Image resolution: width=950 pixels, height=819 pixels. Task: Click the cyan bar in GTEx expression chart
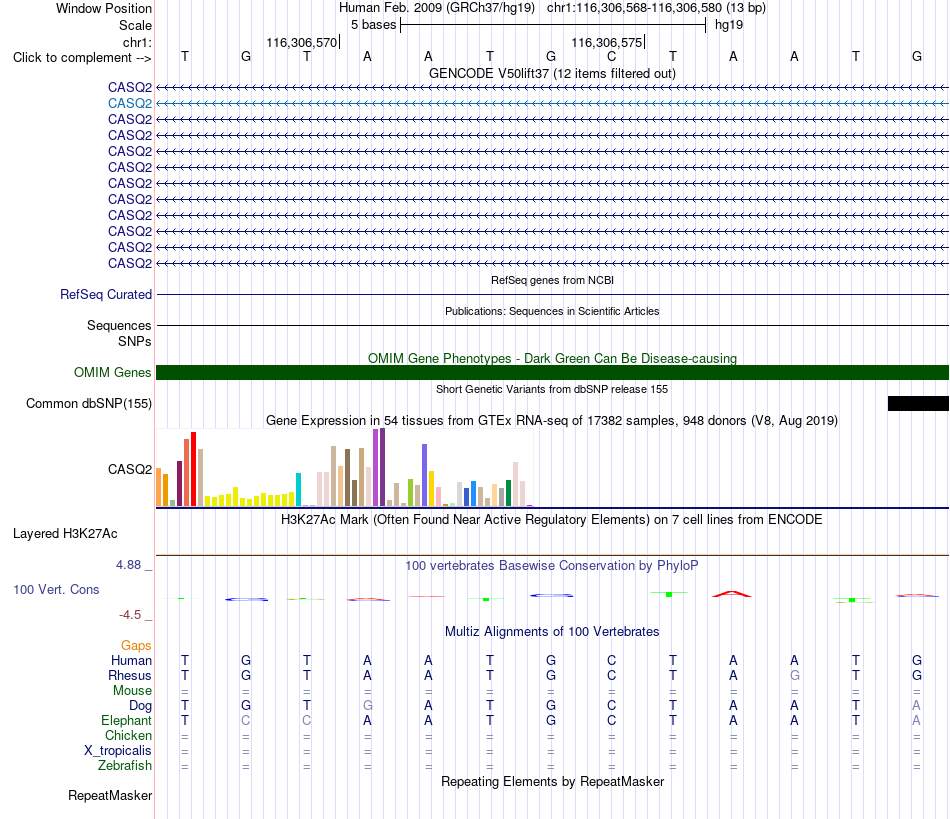pos(298,489)
